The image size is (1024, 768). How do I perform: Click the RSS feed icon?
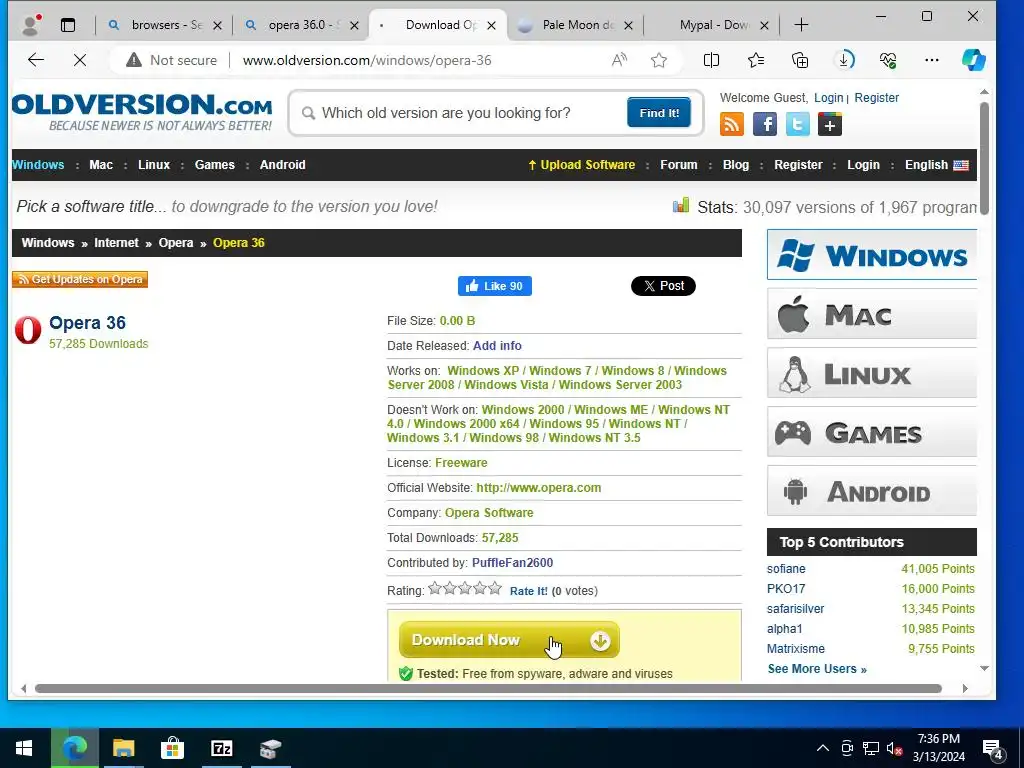[731, 124]
